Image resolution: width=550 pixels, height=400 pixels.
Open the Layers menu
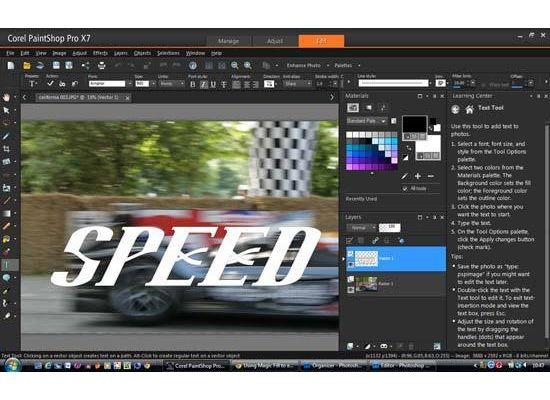[121, 53]
